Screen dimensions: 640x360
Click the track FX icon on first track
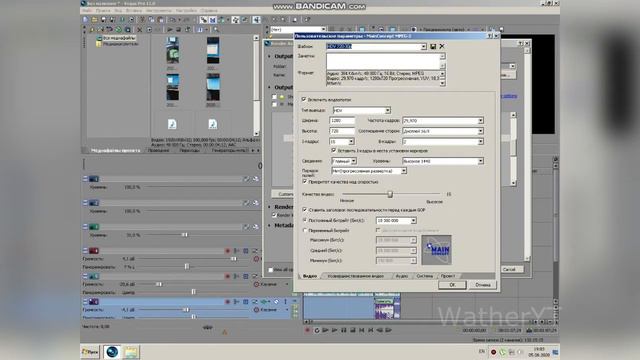tap(247, 179)
